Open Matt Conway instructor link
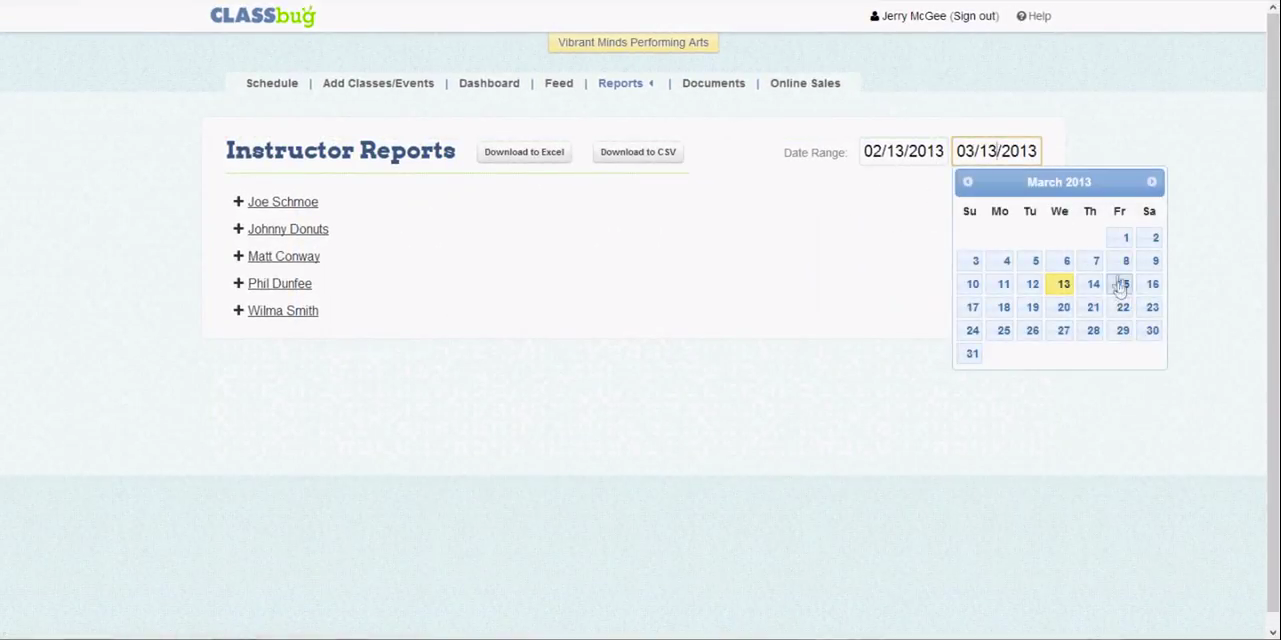 pyautogui.click(x=284, y=256)
